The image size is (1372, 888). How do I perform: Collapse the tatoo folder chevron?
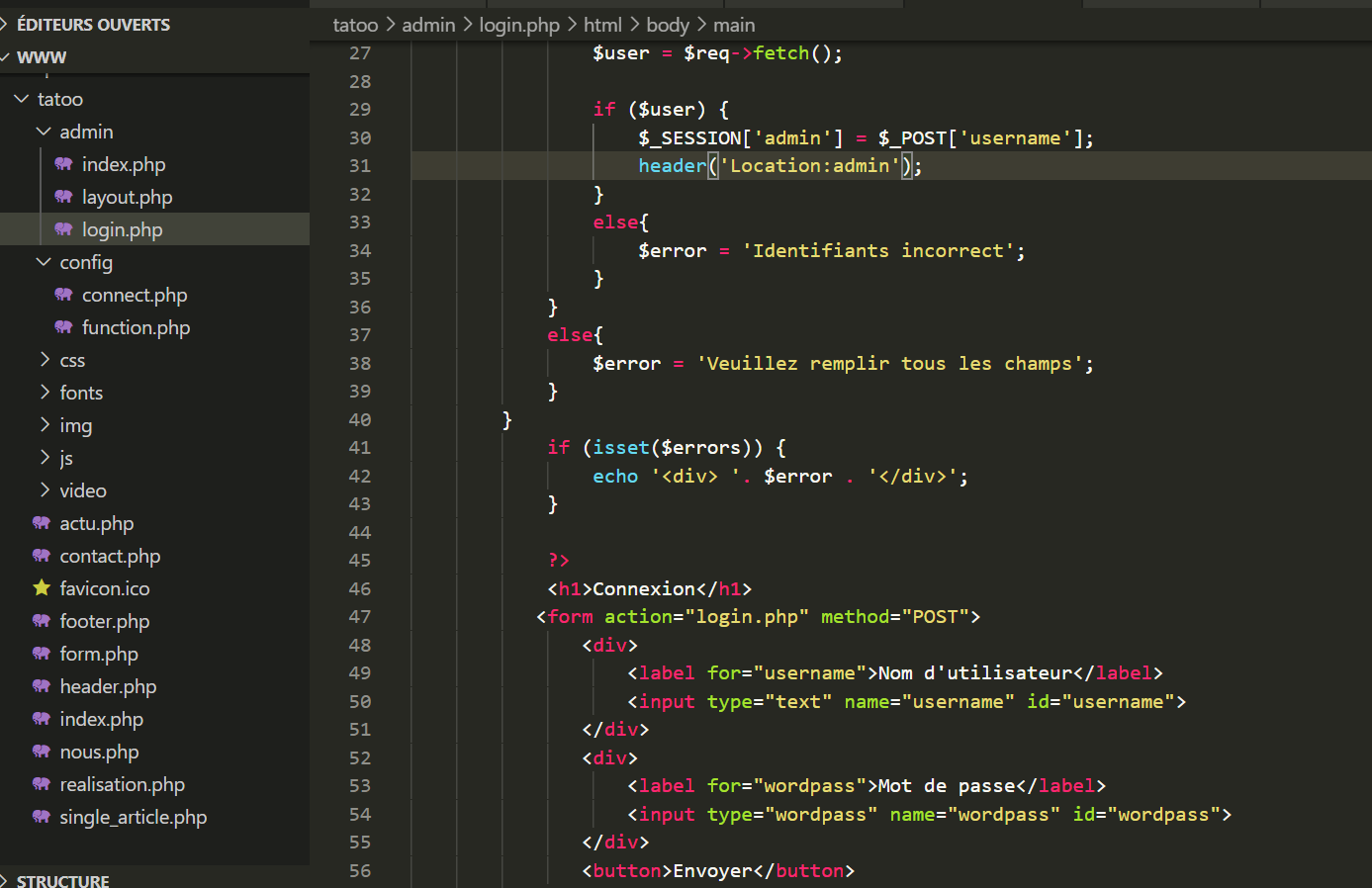22,99
